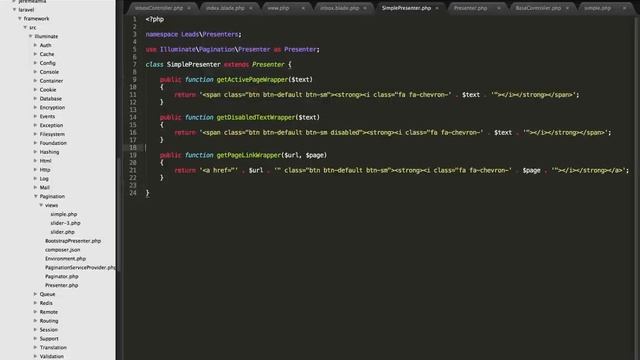Expand the Cache folder arrow
Image resolution: width=640 pixels, height=360 pixels.
[x=36, y=54]
